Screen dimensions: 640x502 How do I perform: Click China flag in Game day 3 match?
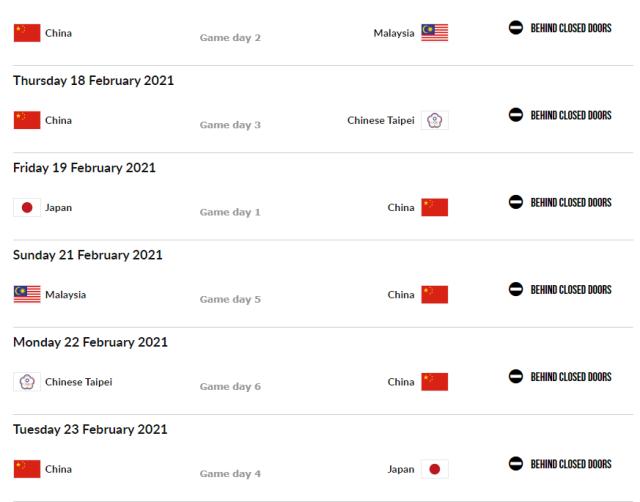[26, 121]
